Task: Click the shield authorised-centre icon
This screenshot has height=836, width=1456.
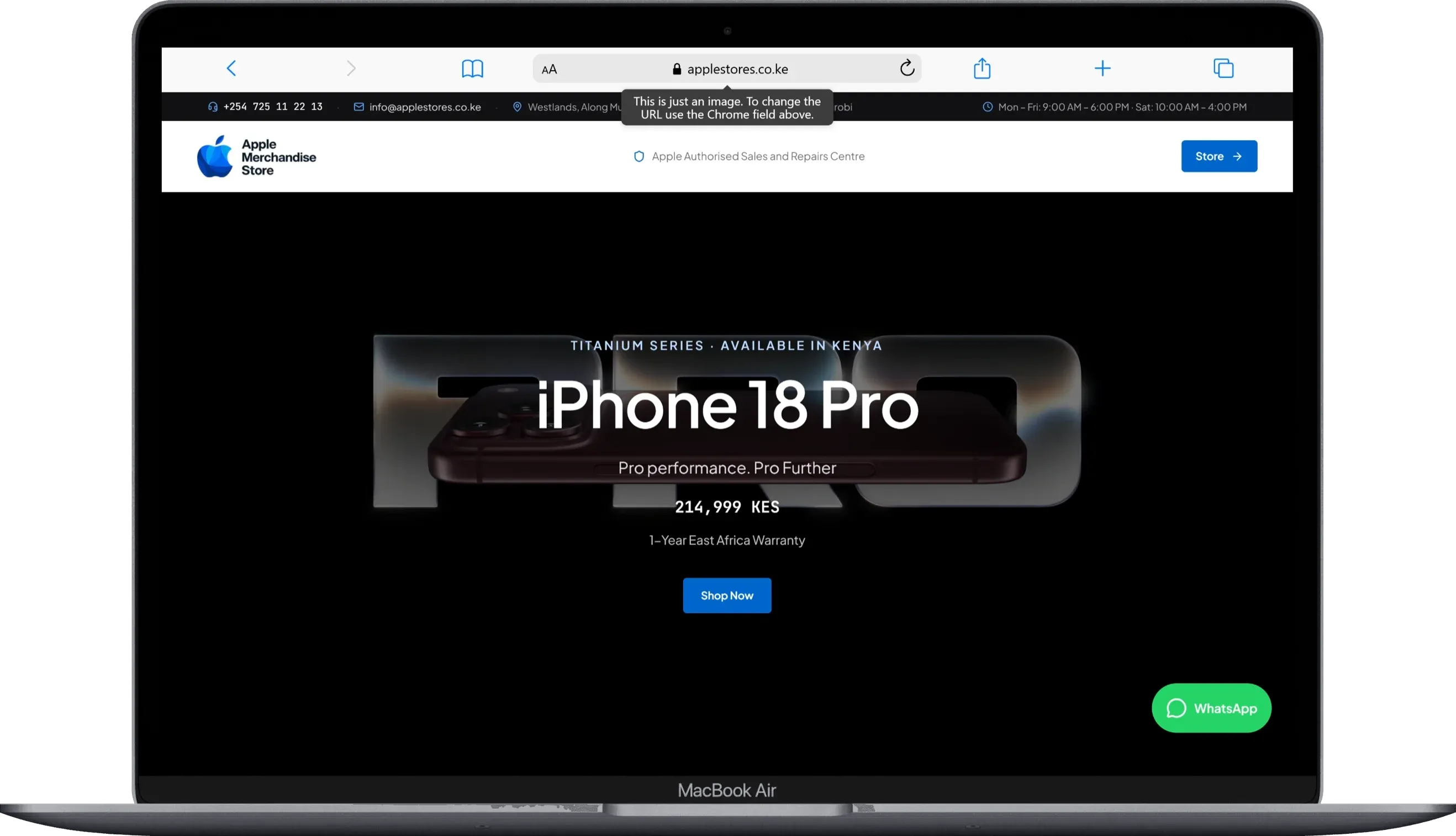Action: click(x=639, y=156)
